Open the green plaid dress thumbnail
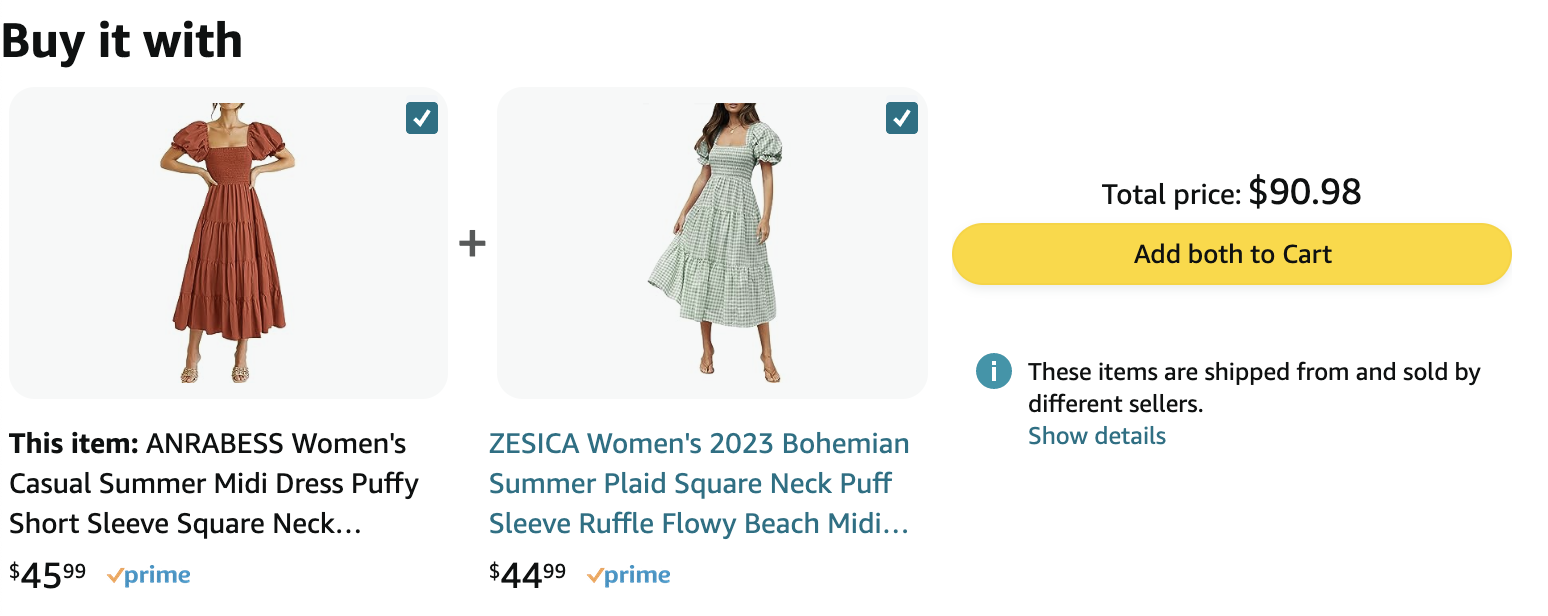The image size is (1548, 616). click(x=712, y=243)
